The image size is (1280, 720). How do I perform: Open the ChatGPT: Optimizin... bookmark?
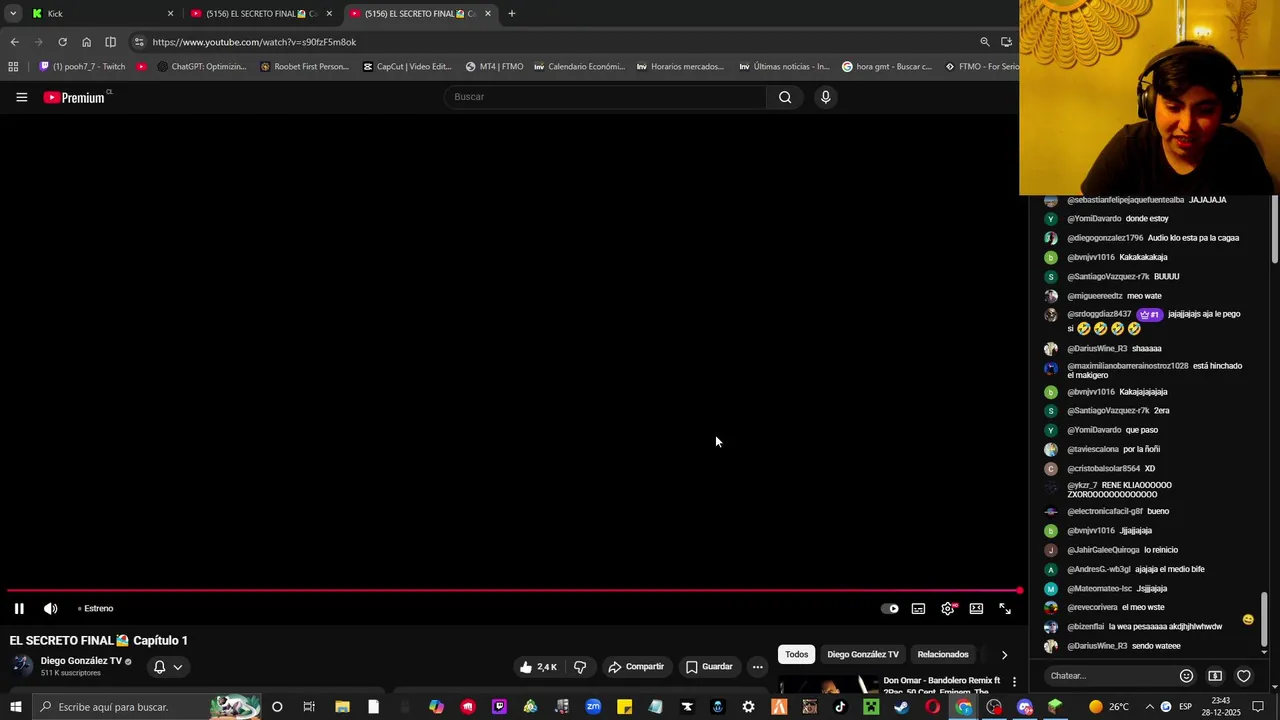201,67
